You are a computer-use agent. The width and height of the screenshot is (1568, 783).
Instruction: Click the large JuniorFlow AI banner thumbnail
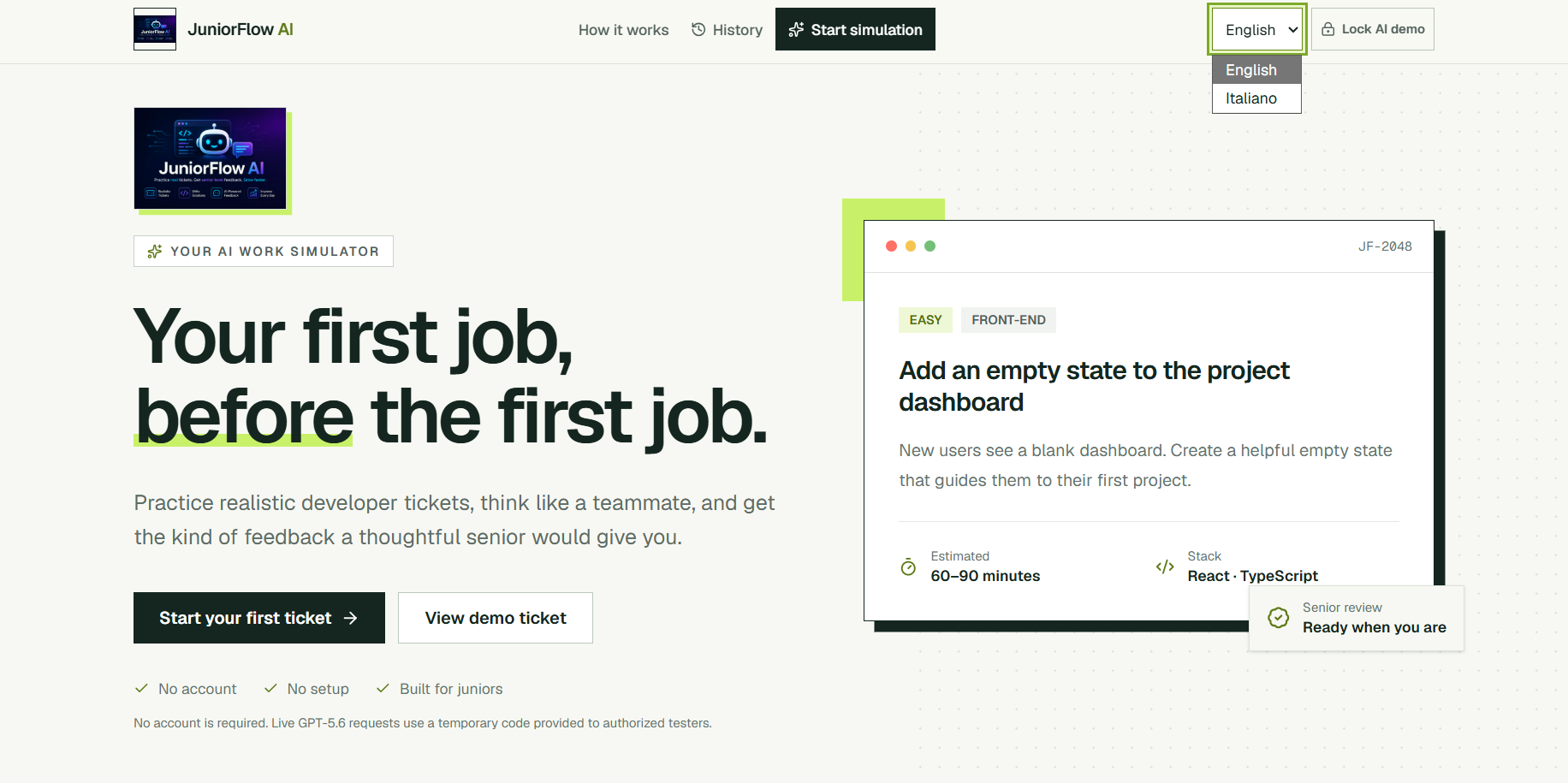[211, 158]
